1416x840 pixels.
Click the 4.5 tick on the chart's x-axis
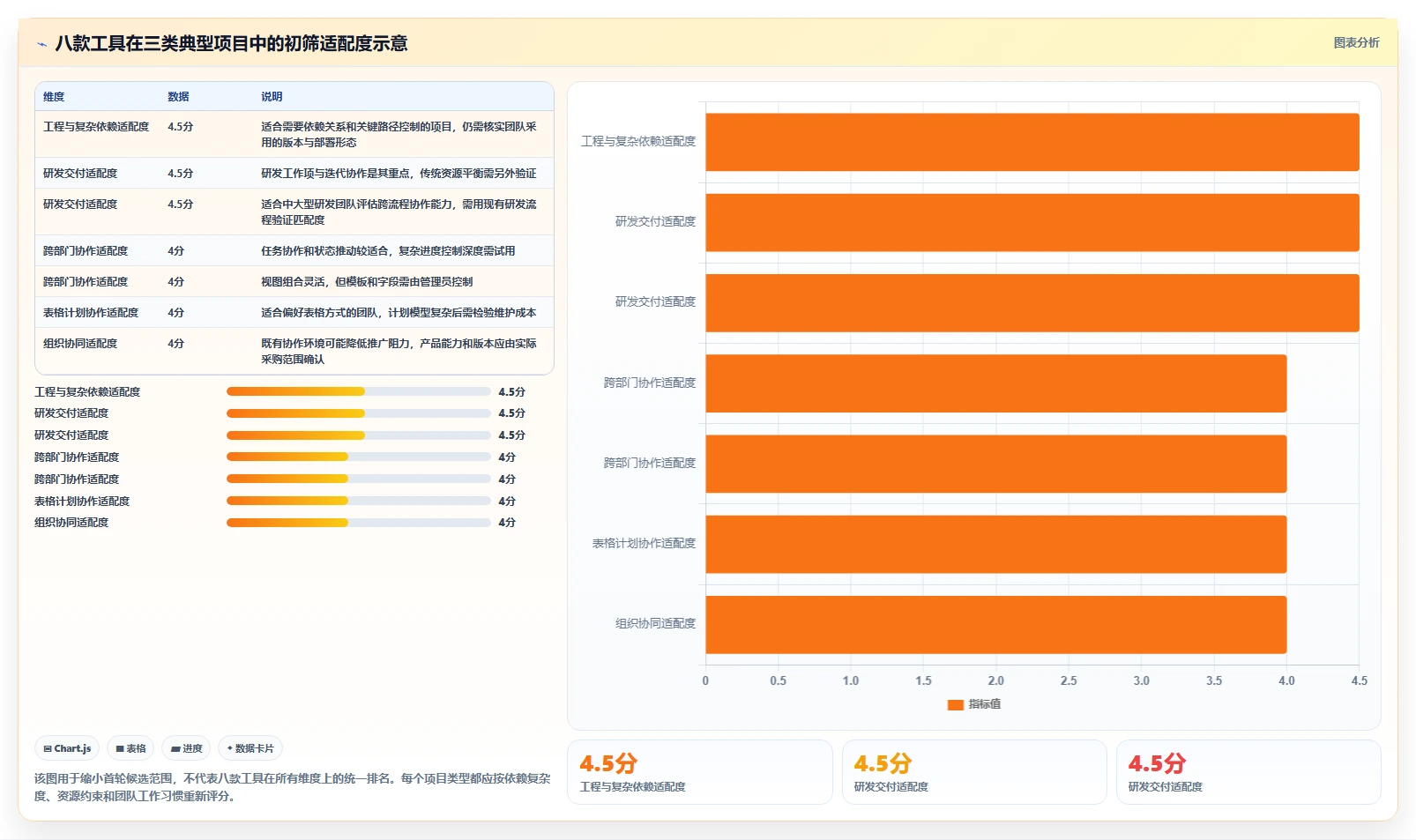click(1360, 680)
